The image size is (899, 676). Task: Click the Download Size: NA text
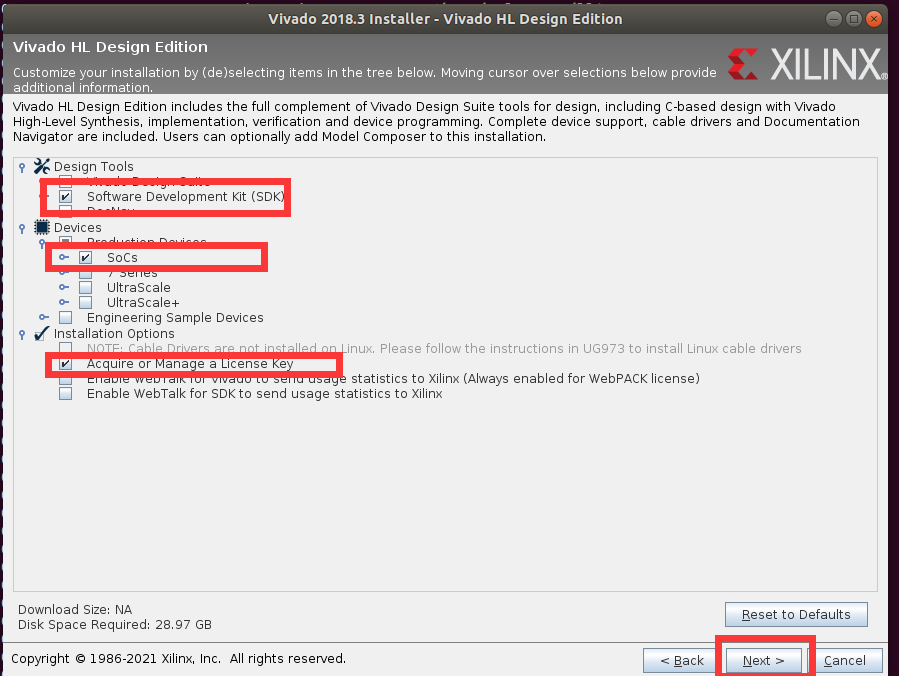[x=75, y=609]
